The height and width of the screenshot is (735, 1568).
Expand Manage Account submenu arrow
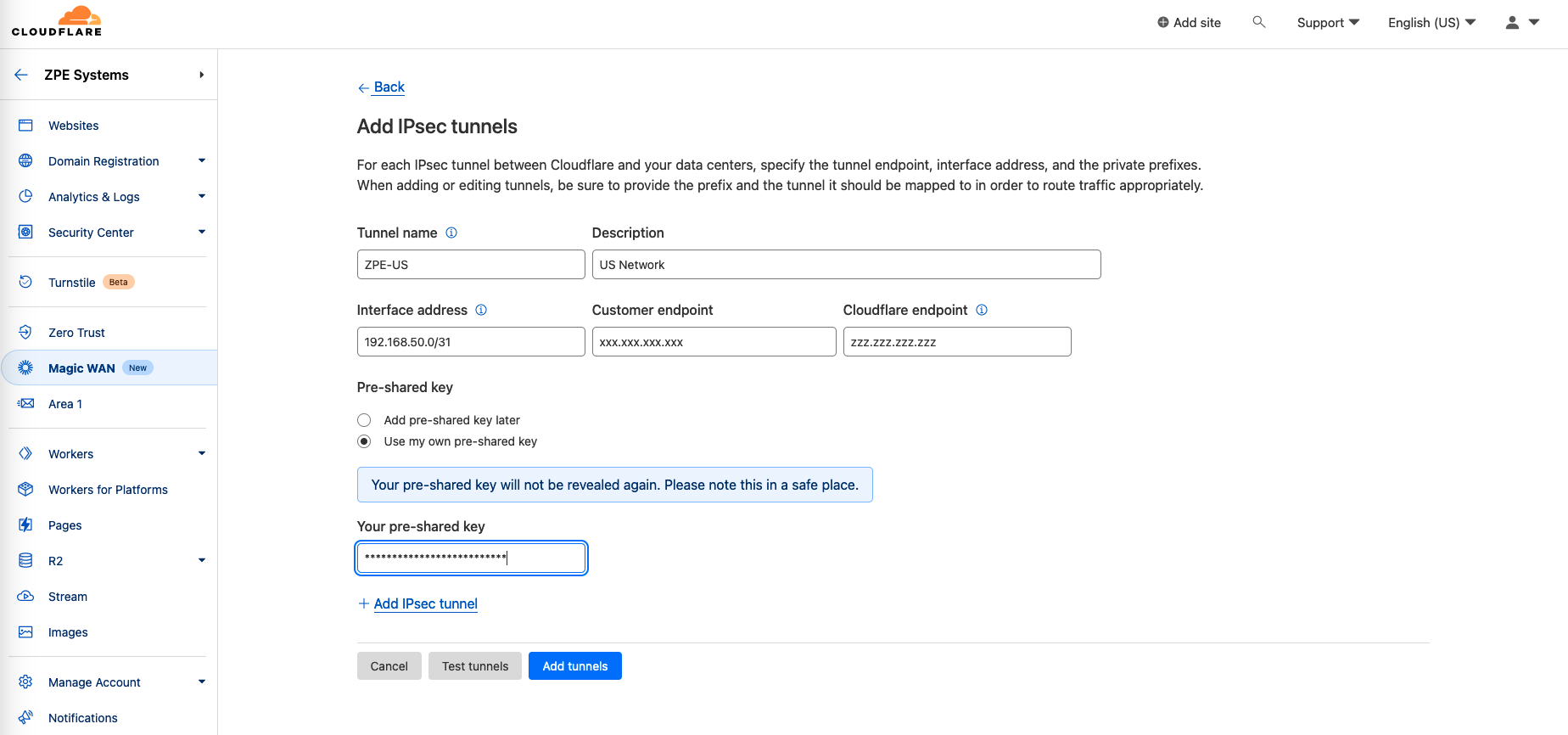pos(202,682)
